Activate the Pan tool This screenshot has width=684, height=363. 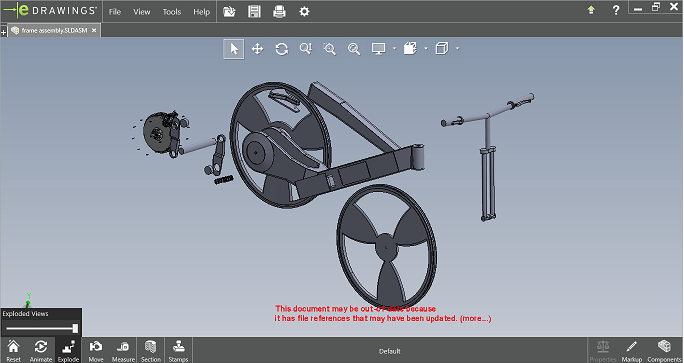tap(258, 49)
